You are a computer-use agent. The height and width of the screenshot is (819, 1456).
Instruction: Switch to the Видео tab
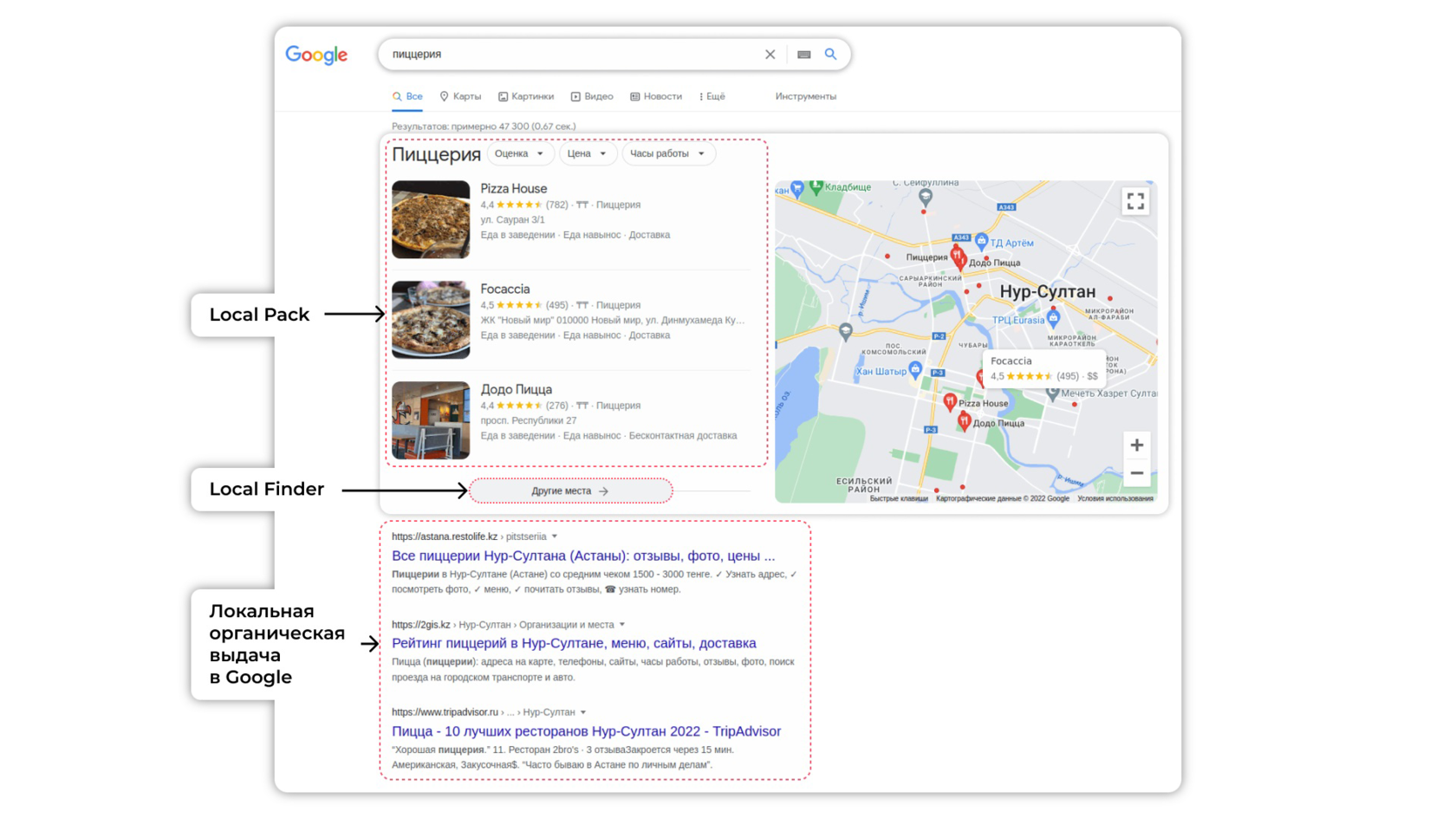click(592, 96)
